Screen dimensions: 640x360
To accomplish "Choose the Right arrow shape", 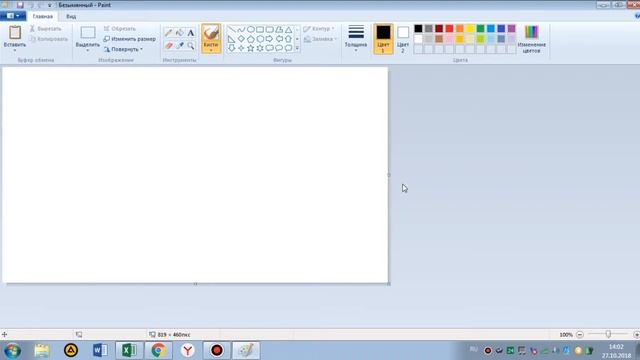I will (x=269, y=39).
